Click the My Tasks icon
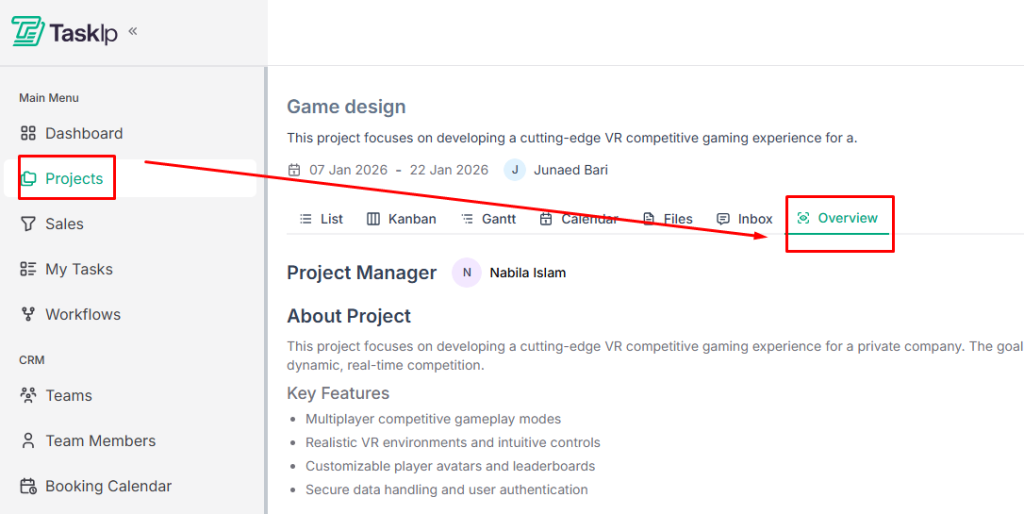 pyautogui.click(x=28, y=269)
